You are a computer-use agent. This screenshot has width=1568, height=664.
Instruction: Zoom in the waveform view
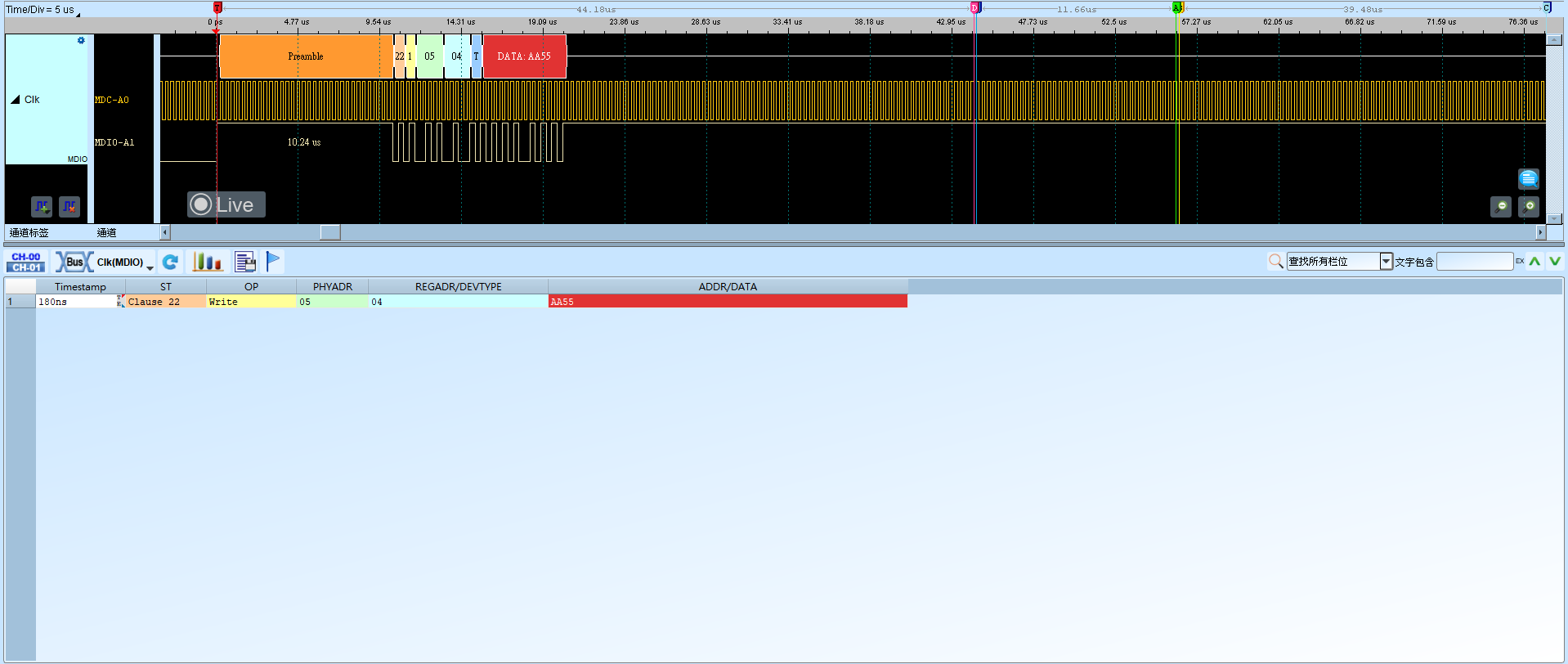click(x=1529, y=207)
